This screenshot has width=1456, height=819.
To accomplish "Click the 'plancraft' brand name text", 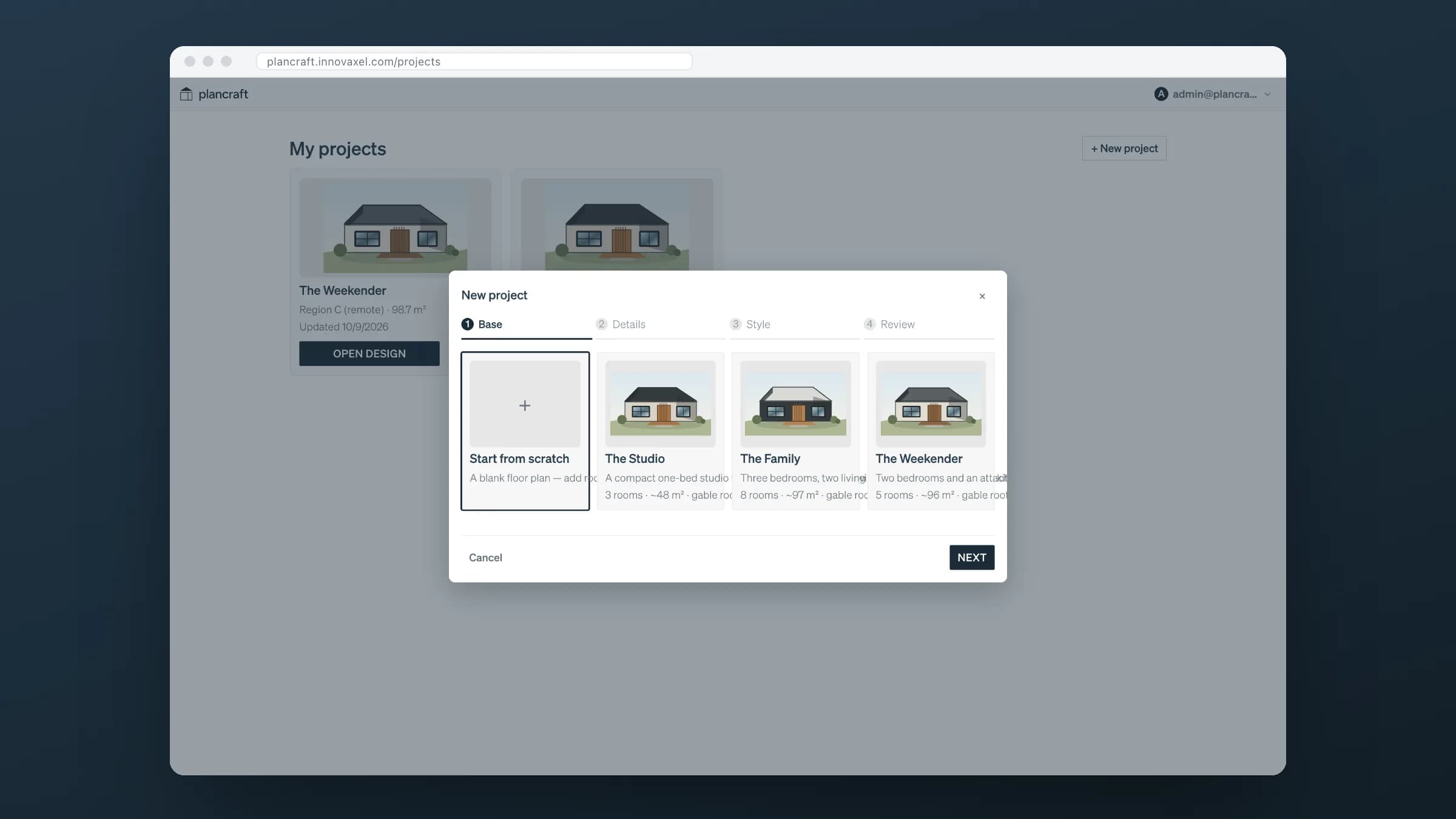I will point(223,94).
